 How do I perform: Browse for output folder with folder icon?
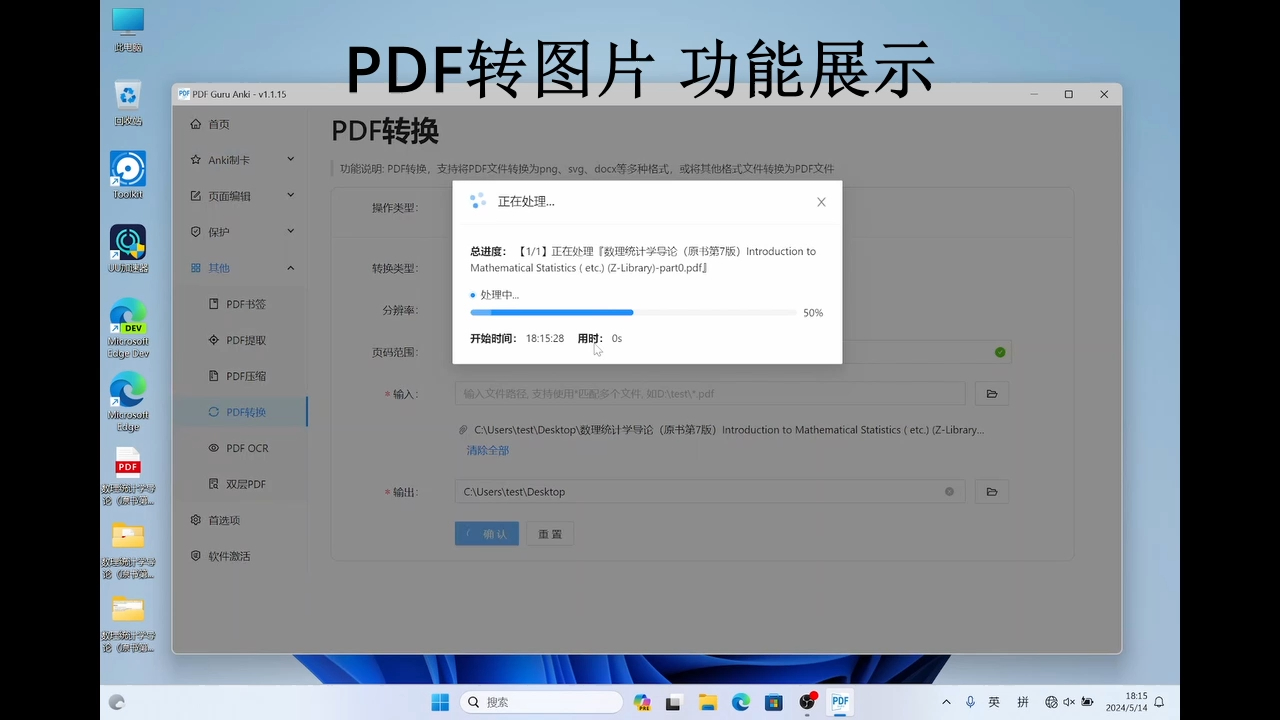(992, 492)
